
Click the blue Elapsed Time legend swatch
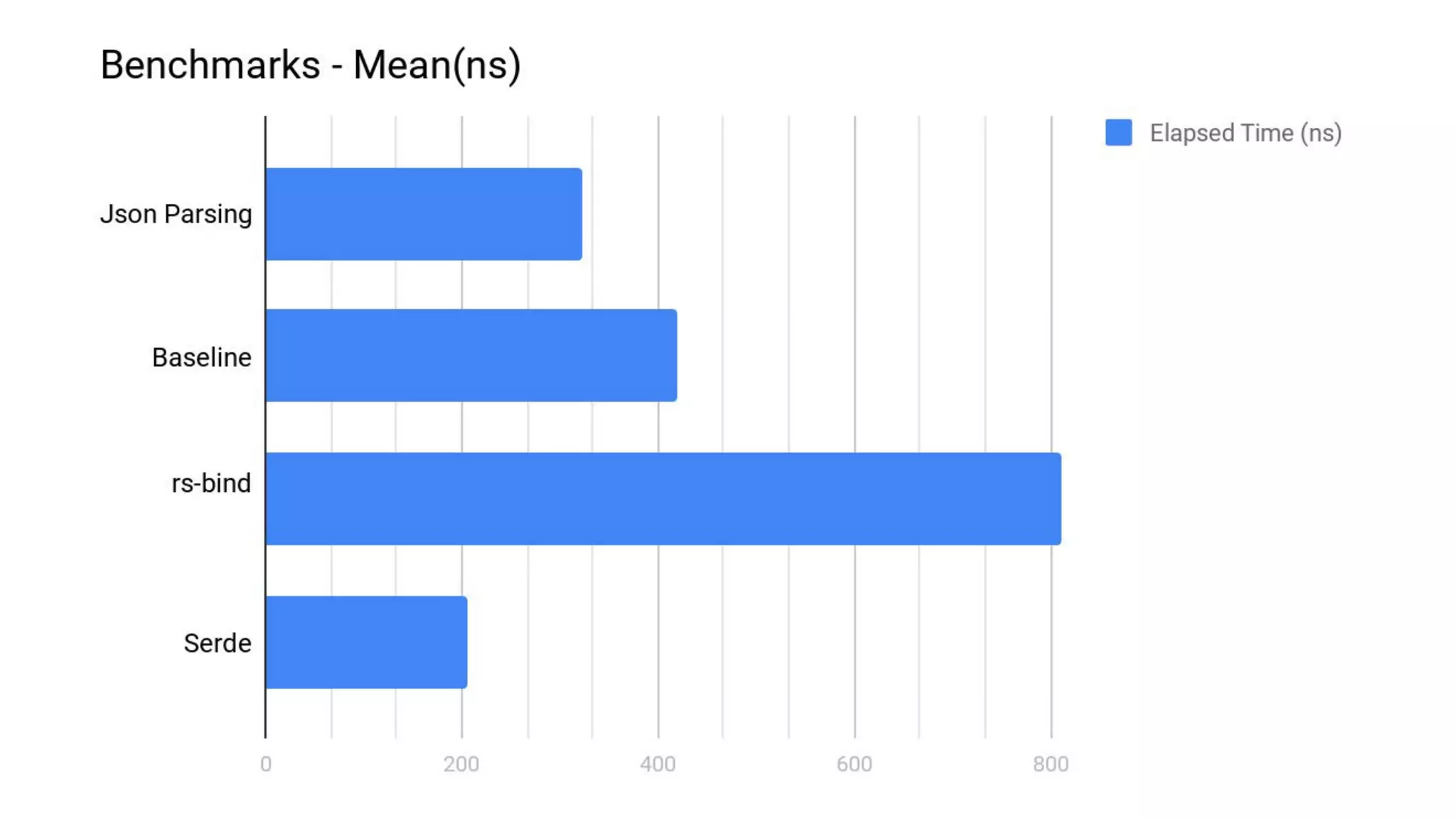point(1118,132)
